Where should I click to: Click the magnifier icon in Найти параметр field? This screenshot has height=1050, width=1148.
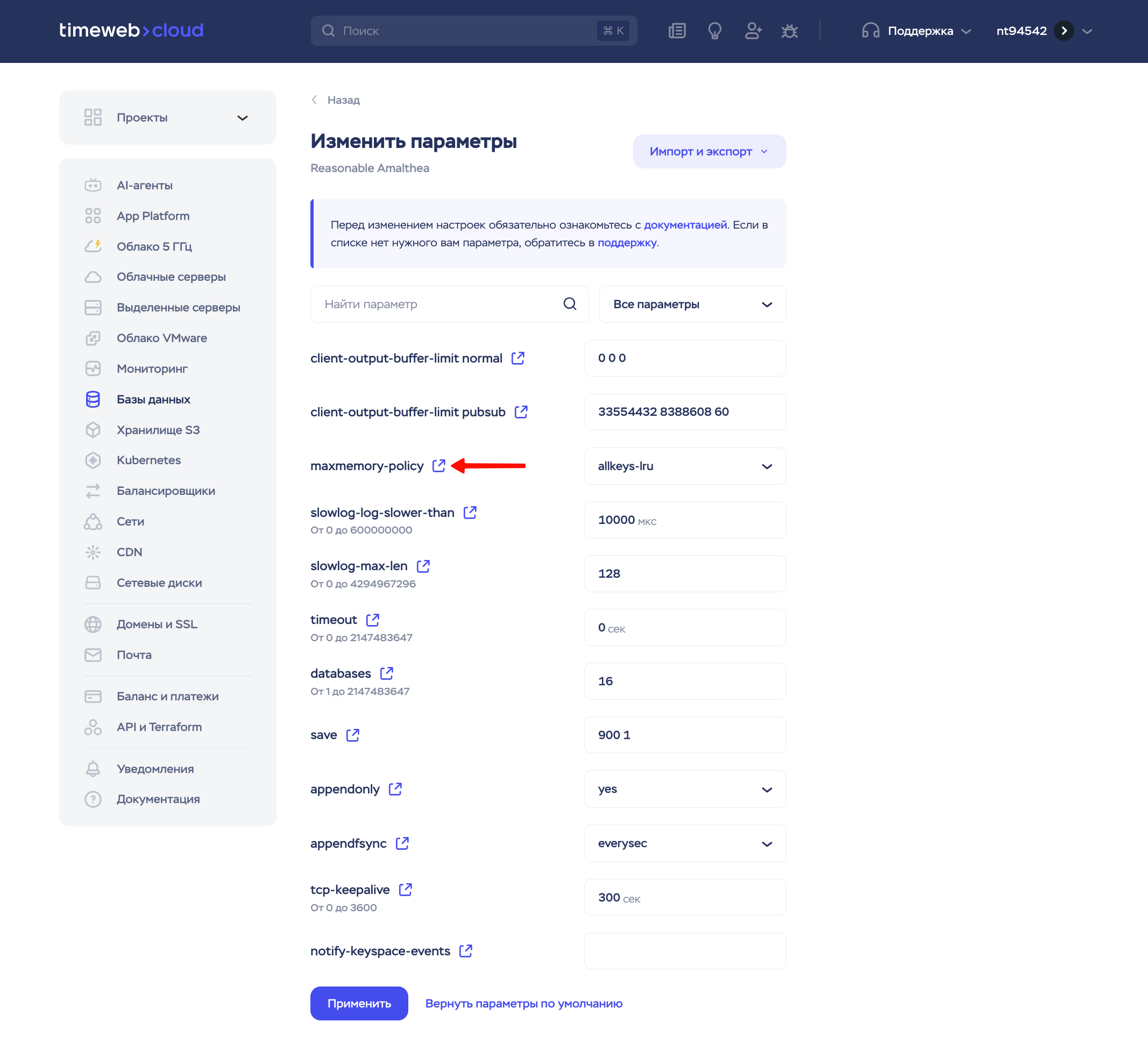point(570,304)
